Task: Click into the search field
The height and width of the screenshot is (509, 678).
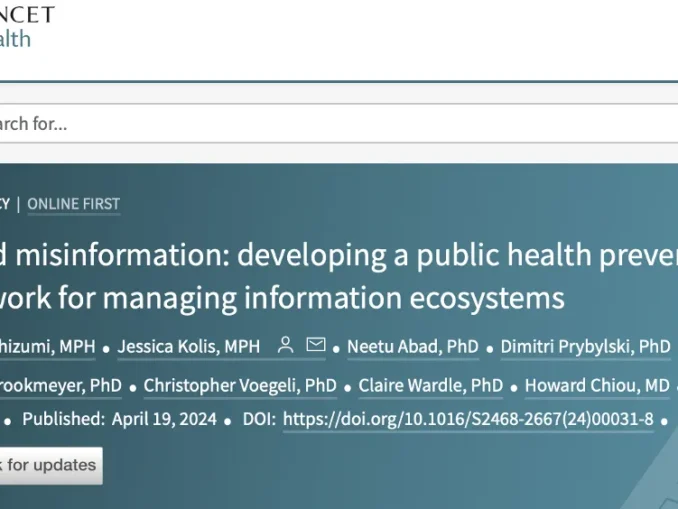Action: click(300, 124)
